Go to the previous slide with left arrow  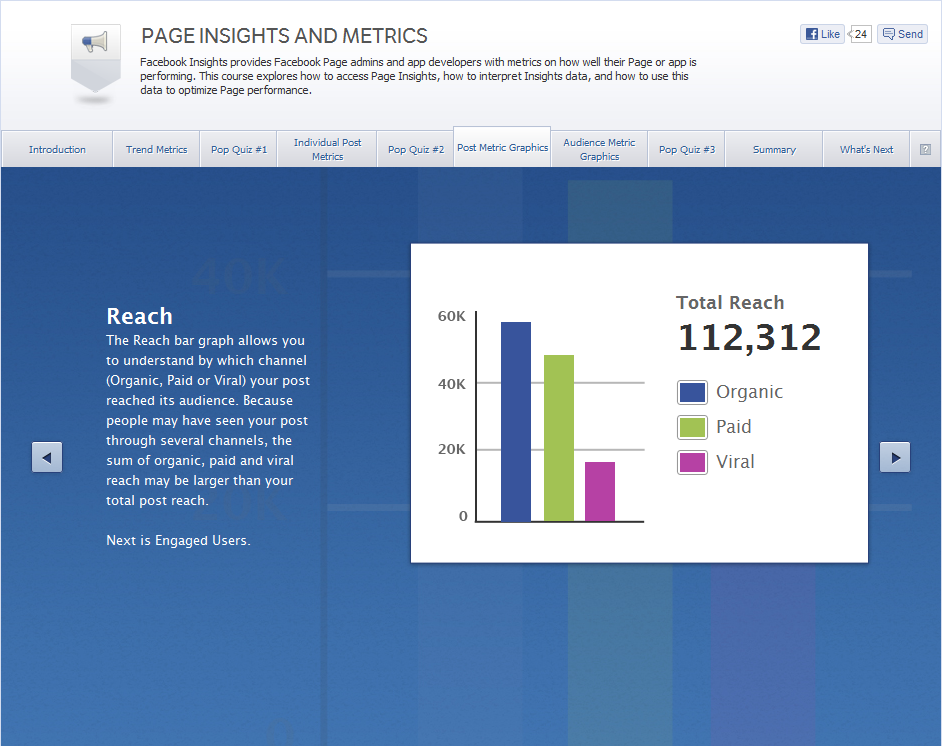pyautogui.click(x=47, y=457)
